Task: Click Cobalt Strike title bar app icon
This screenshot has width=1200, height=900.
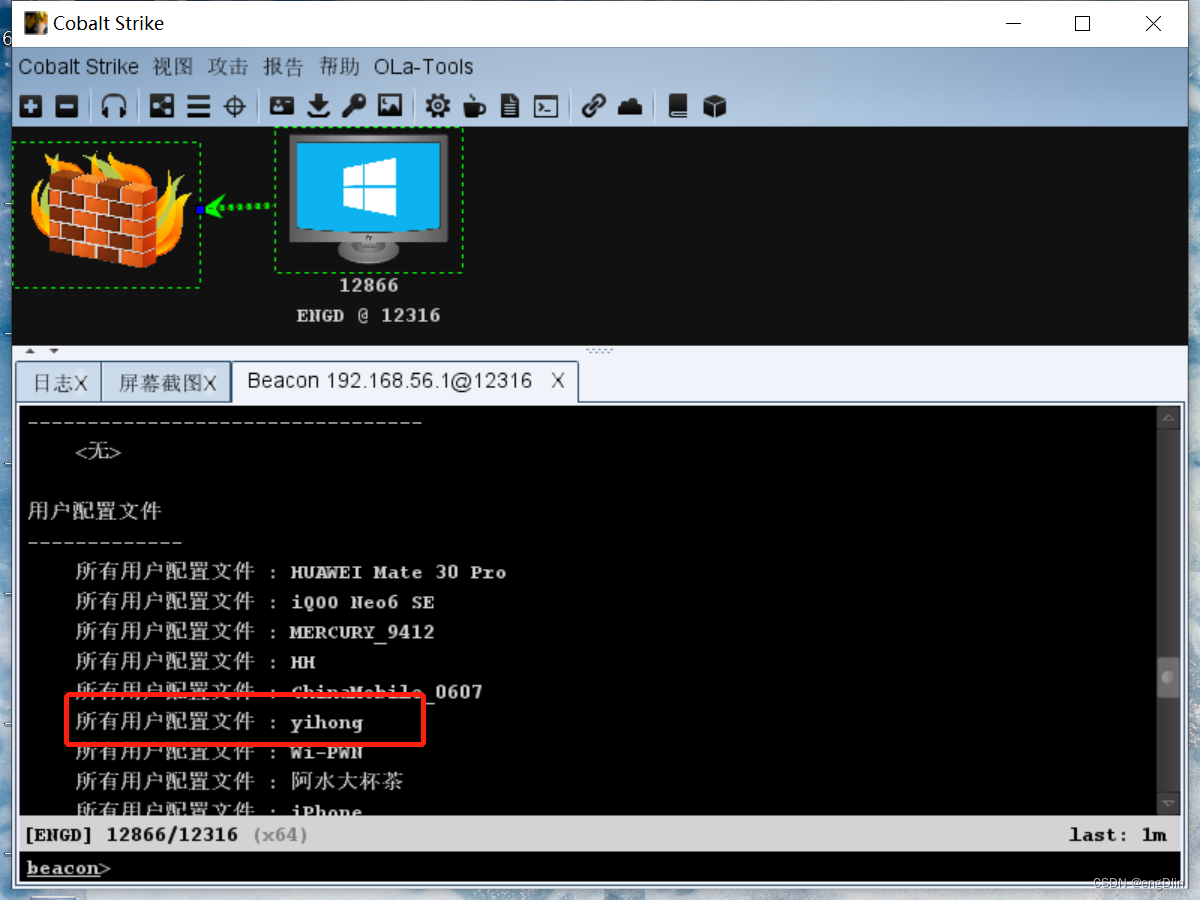Action: coord(35,23)
